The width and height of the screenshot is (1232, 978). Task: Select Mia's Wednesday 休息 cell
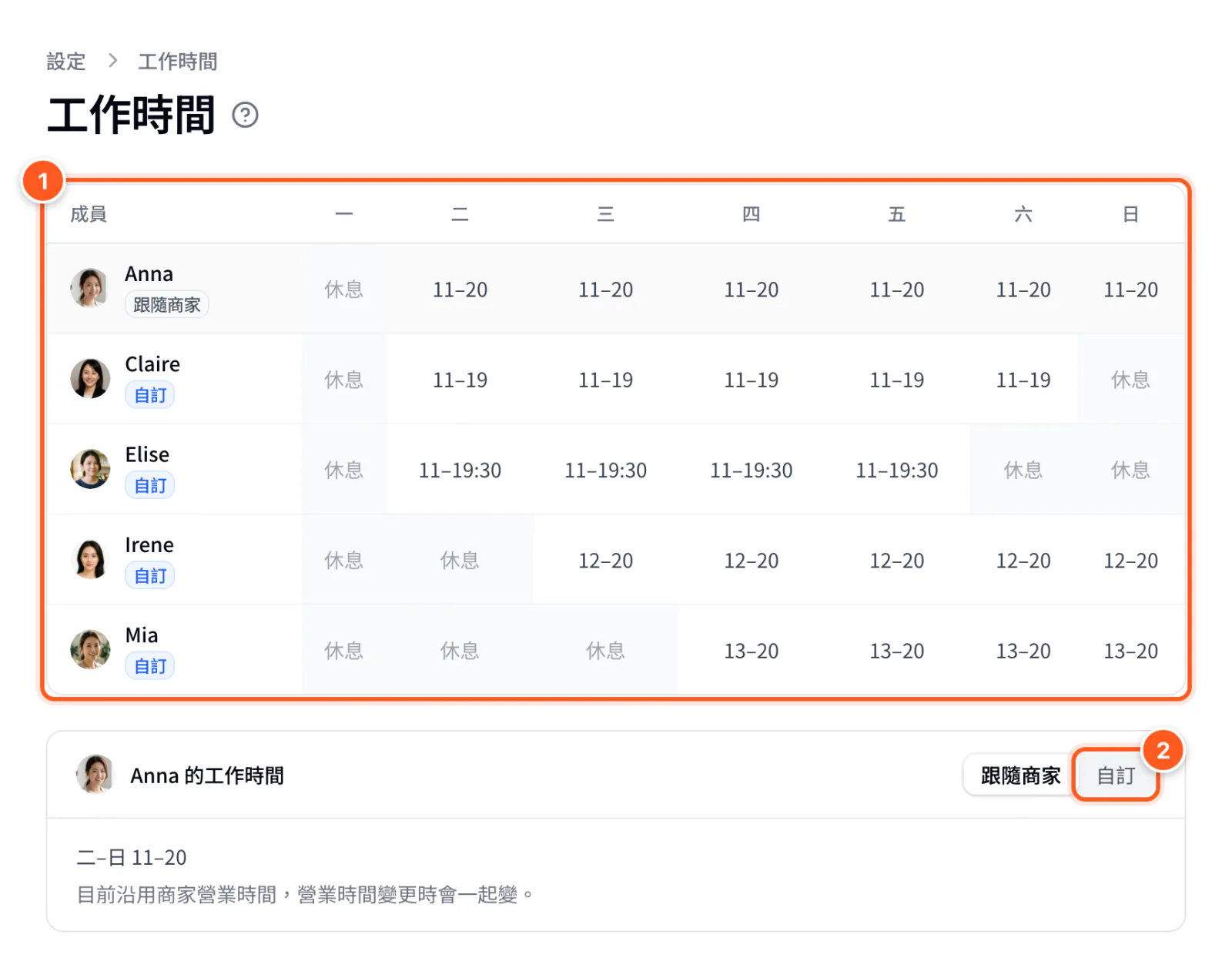[x=605, y=651]
